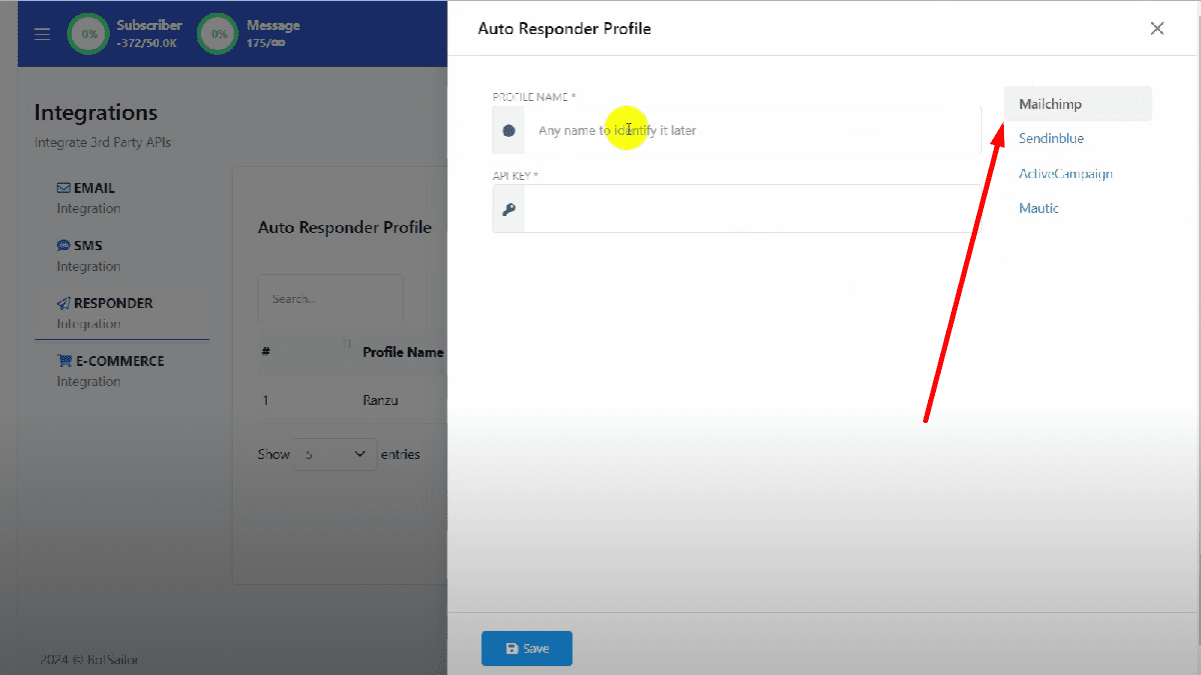Click the Save button

coord(527,648)
